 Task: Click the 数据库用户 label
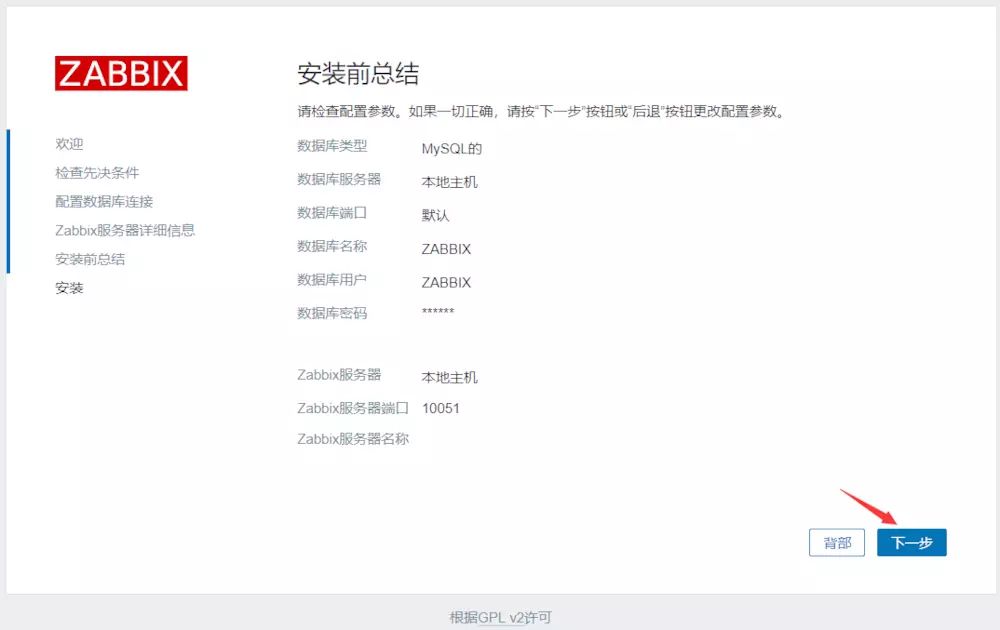(332, 280)
